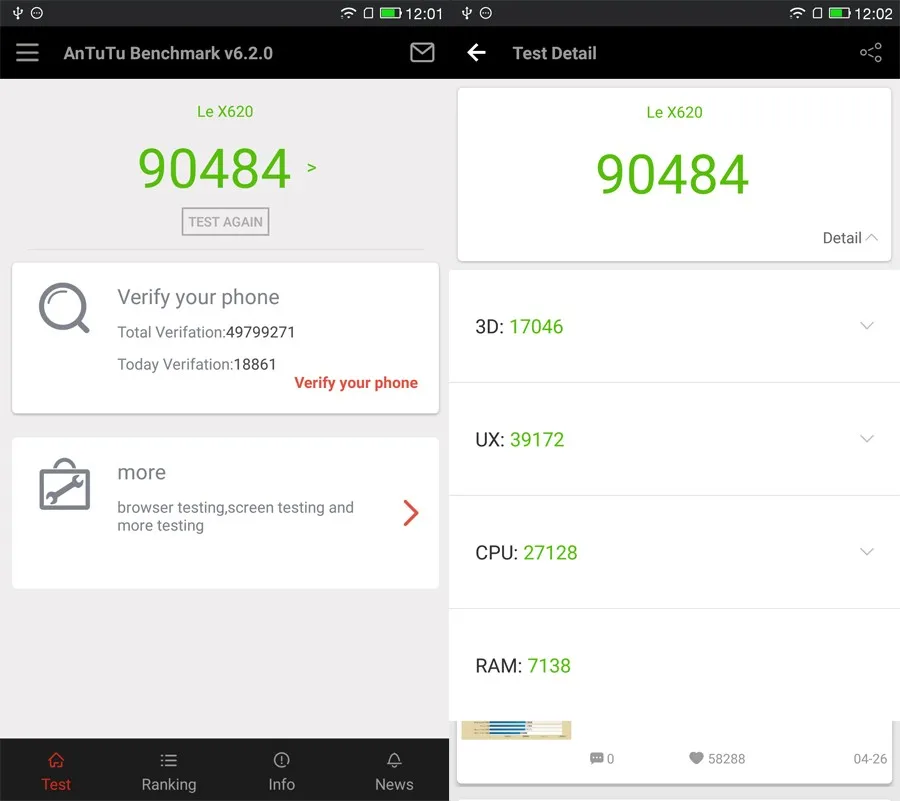Image resolution: width=900 pixels, height=801 pixels.
Task: Tap the left Le X620 device name
Action: coord(225,111)
